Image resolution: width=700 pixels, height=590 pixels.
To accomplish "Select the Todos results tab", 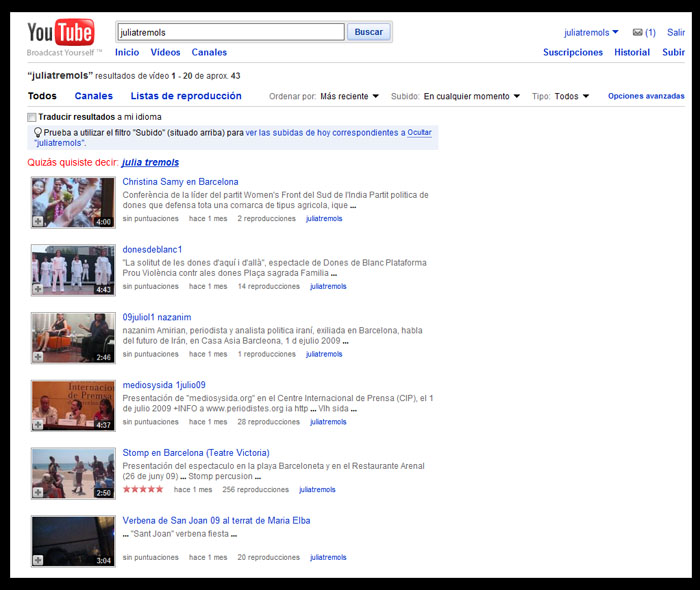I will tap(42, 96).
